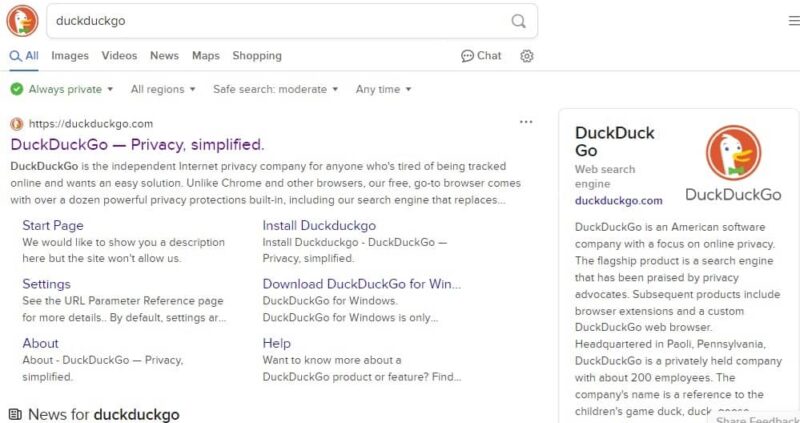Viewport: 800px width, 423px height.
Task: Select the All search tab
Action: [24, 56]
